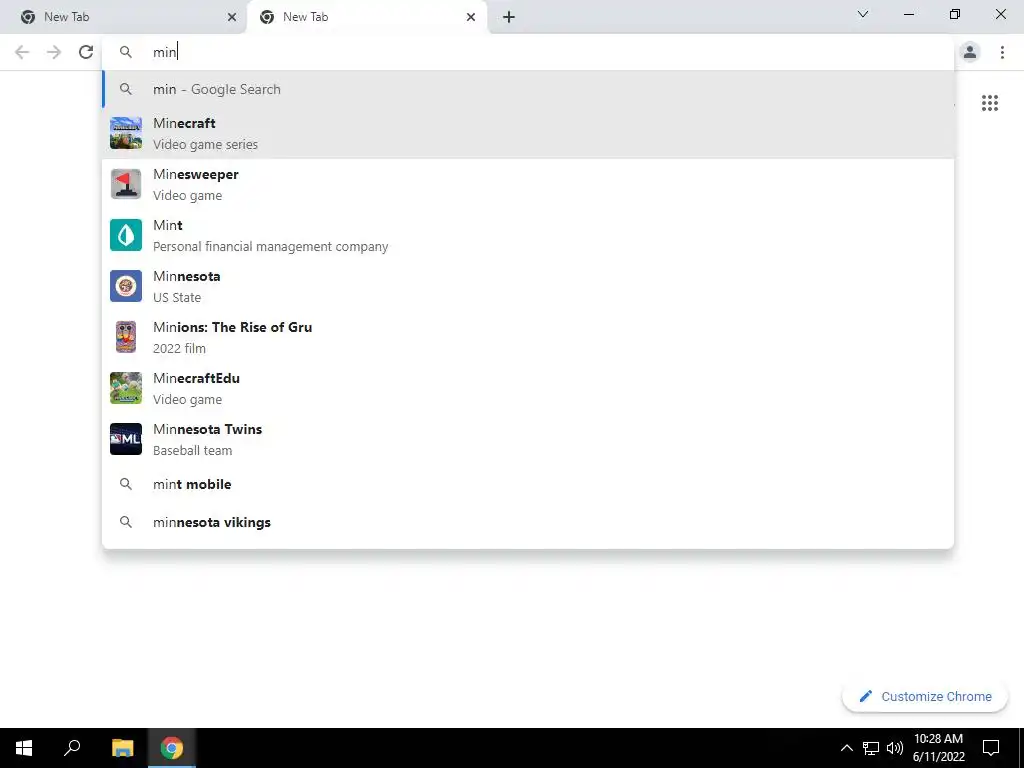Open Windows taskbar search
This screenshot has height=768, width=1024.
pyautogui.click(x=72, y=748)
